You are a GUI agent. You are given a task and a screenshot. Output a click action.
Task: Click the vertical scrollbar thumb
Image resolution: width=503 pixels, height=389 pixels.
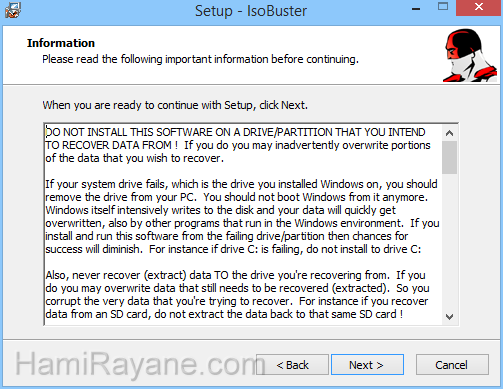pos(449,157)
